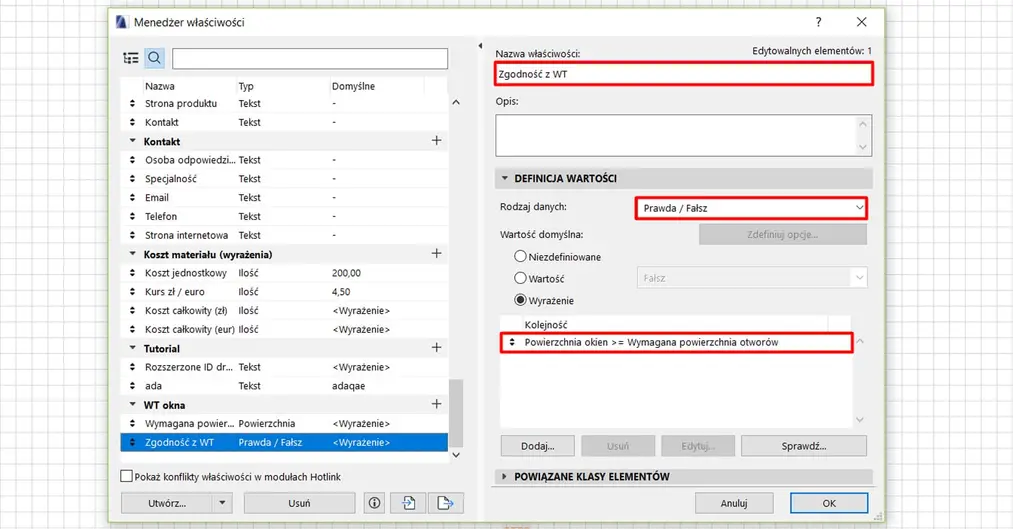This screenshot has height=529, width=1013.
Task: Grab reorder handle of Koszt jednostkowy row
Action: [x=132, y=273]
